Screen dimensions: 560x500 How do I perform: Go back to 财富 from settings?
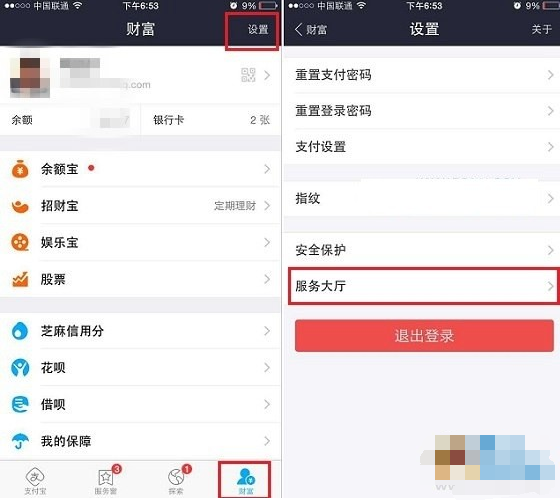click(x=311, y=30)
